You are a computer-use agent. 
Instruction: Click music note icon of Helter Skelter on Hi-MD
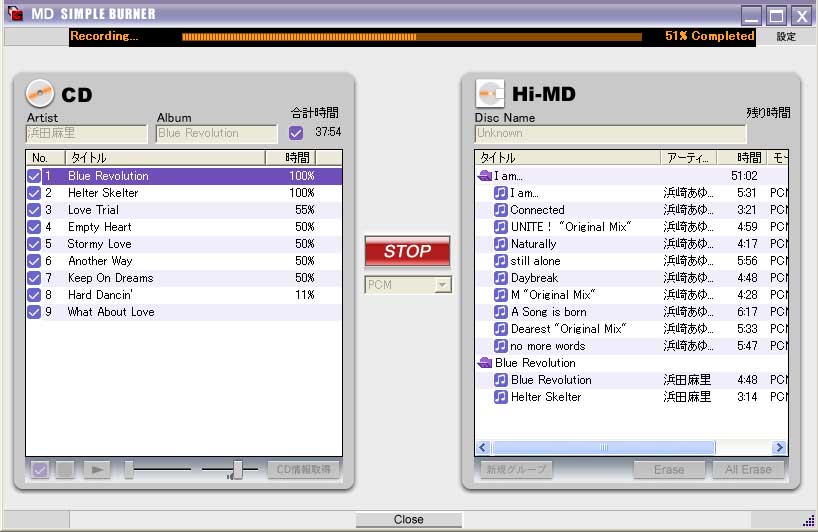pos(500,396)
